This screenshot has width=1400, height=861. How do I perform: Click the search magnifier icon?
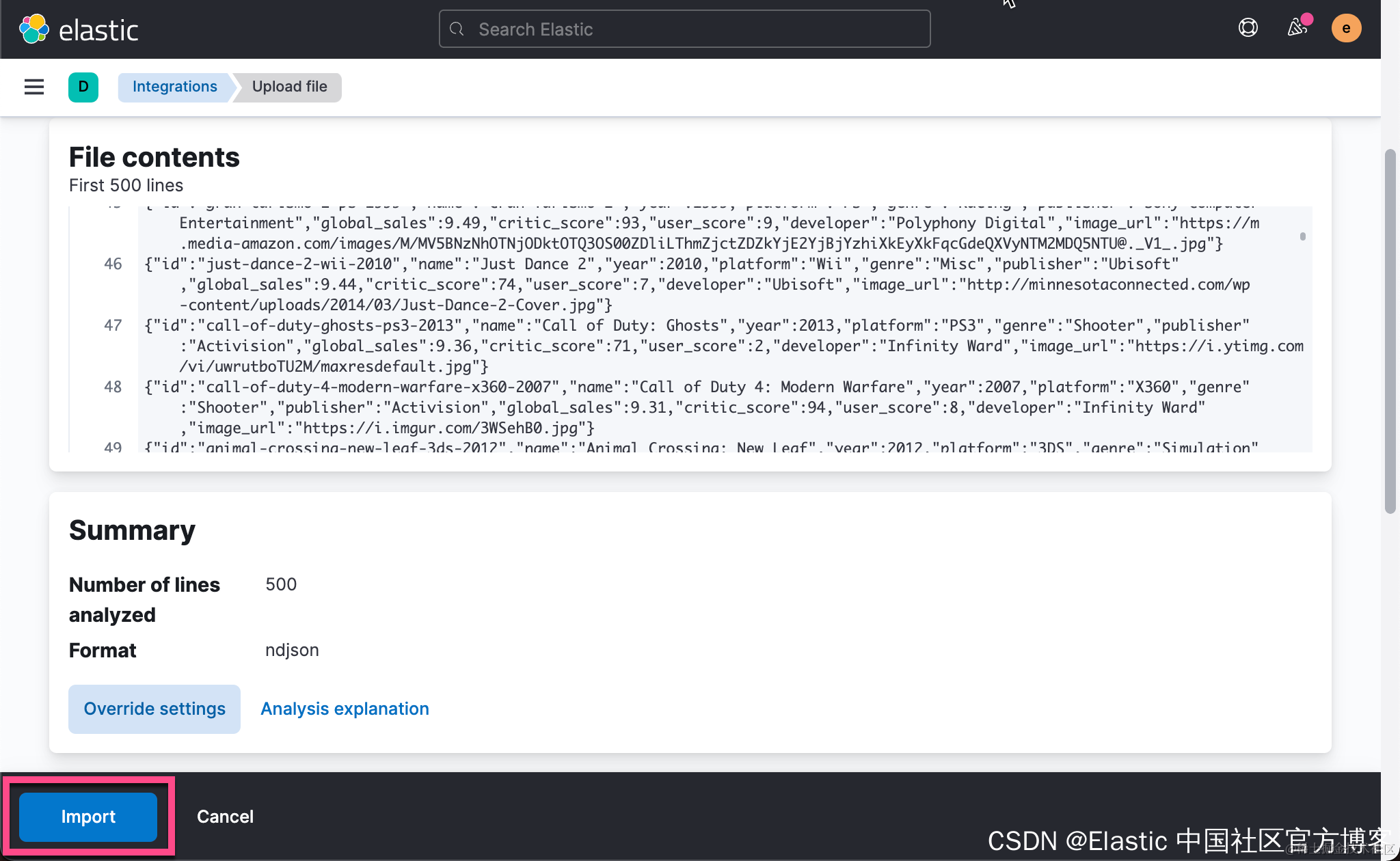click(457, 29)
